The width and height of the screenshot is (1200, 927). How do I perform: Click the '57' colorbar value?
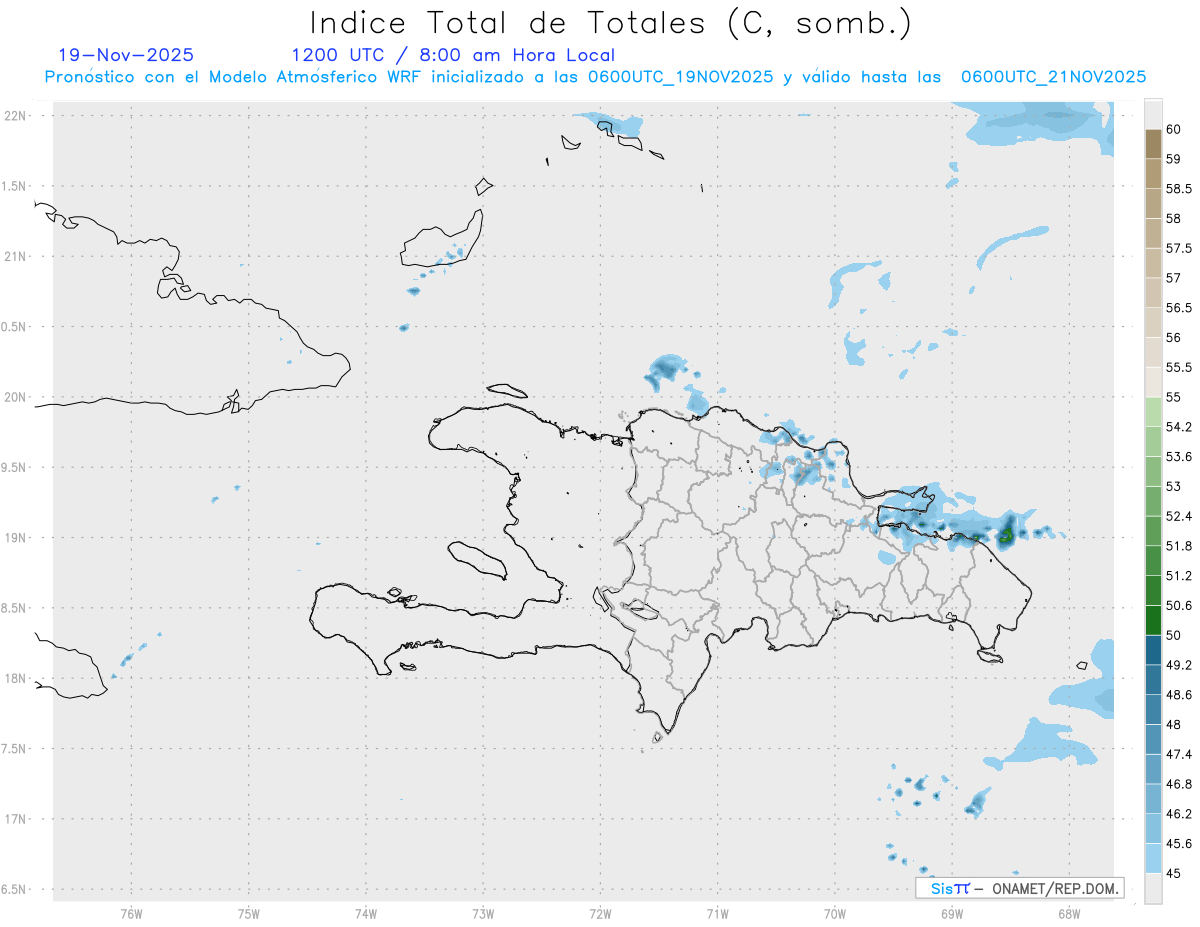[1174, 277]
